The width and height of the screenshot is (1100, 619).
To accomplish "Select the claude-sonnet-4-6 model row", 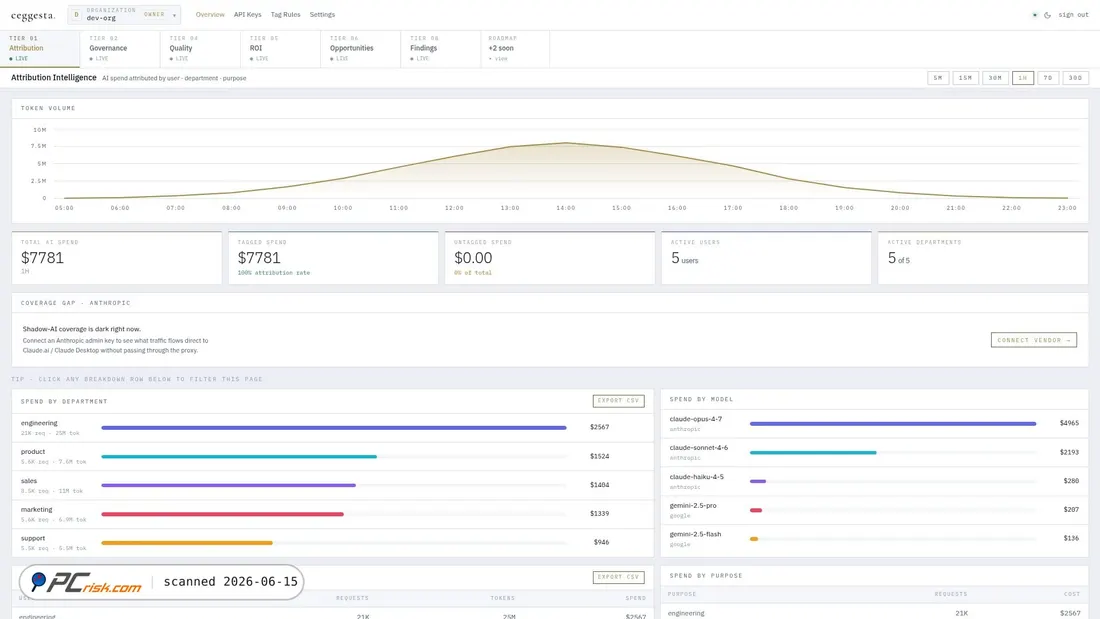I will [x=874, y=452].
